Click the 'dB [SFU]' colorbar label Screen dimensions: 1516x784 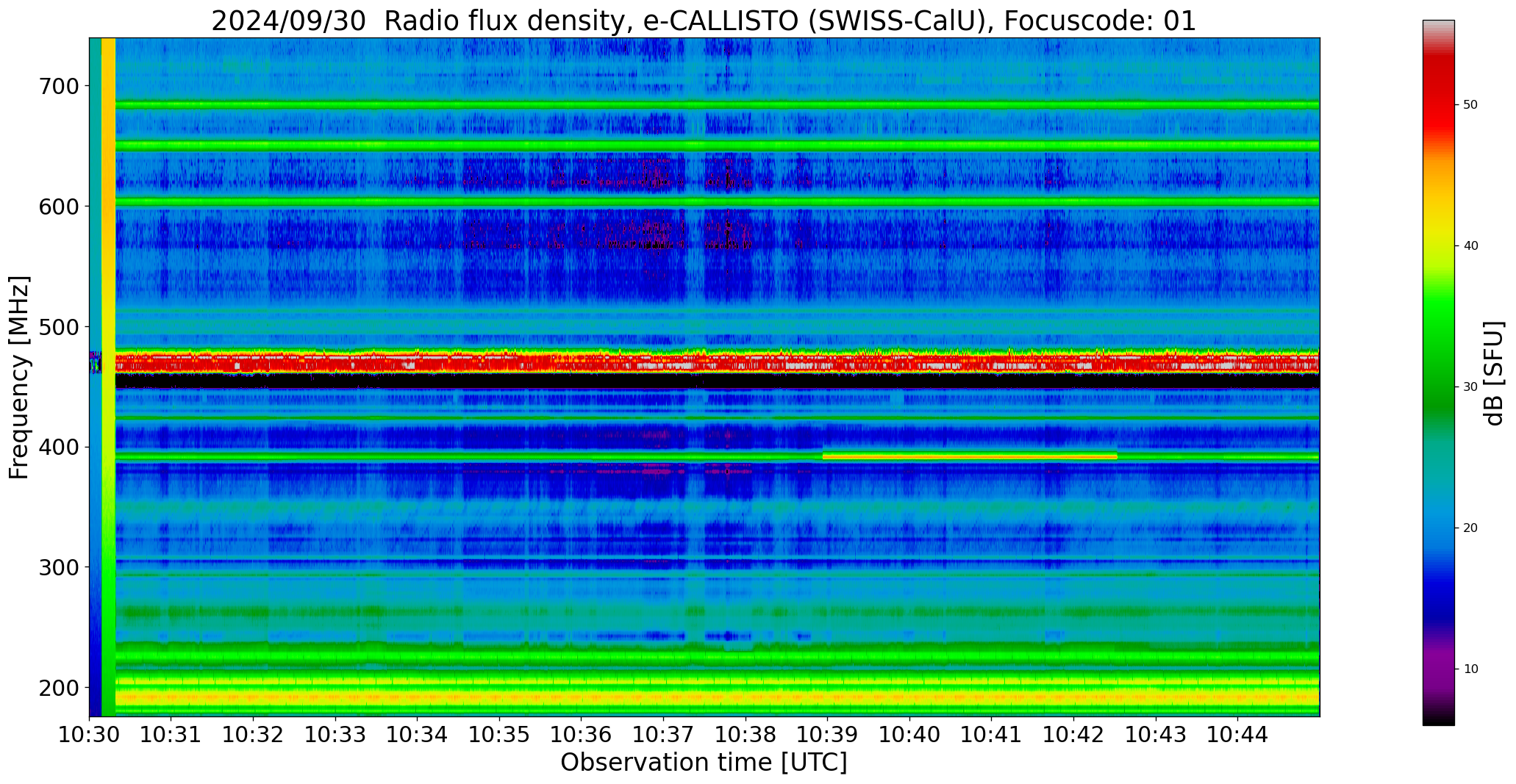coord(1494,373)
